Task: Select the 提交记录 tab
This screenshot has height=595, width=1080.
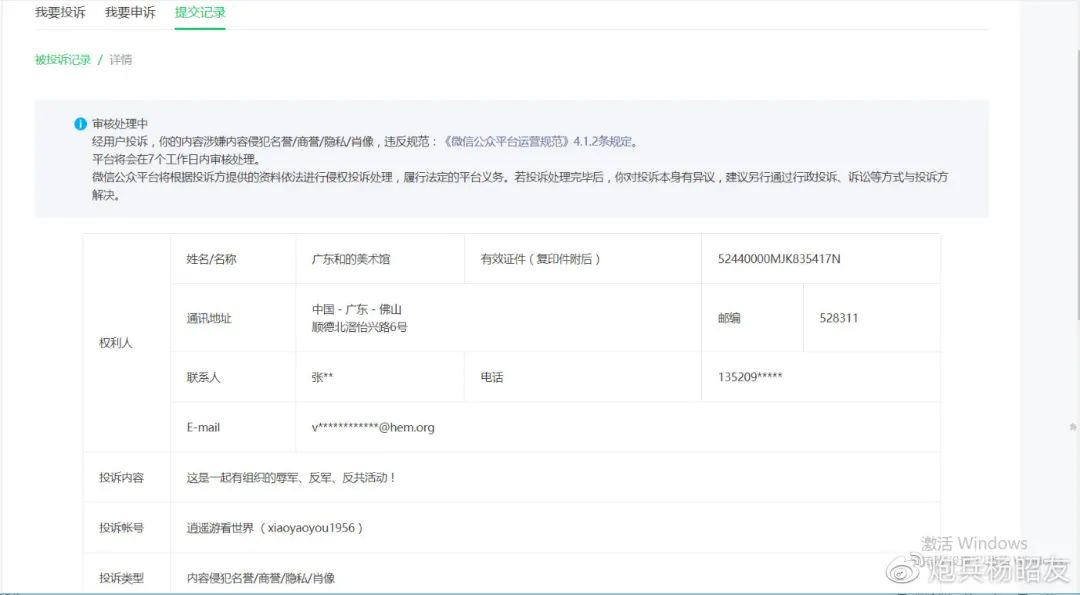Action: [200, 13]
